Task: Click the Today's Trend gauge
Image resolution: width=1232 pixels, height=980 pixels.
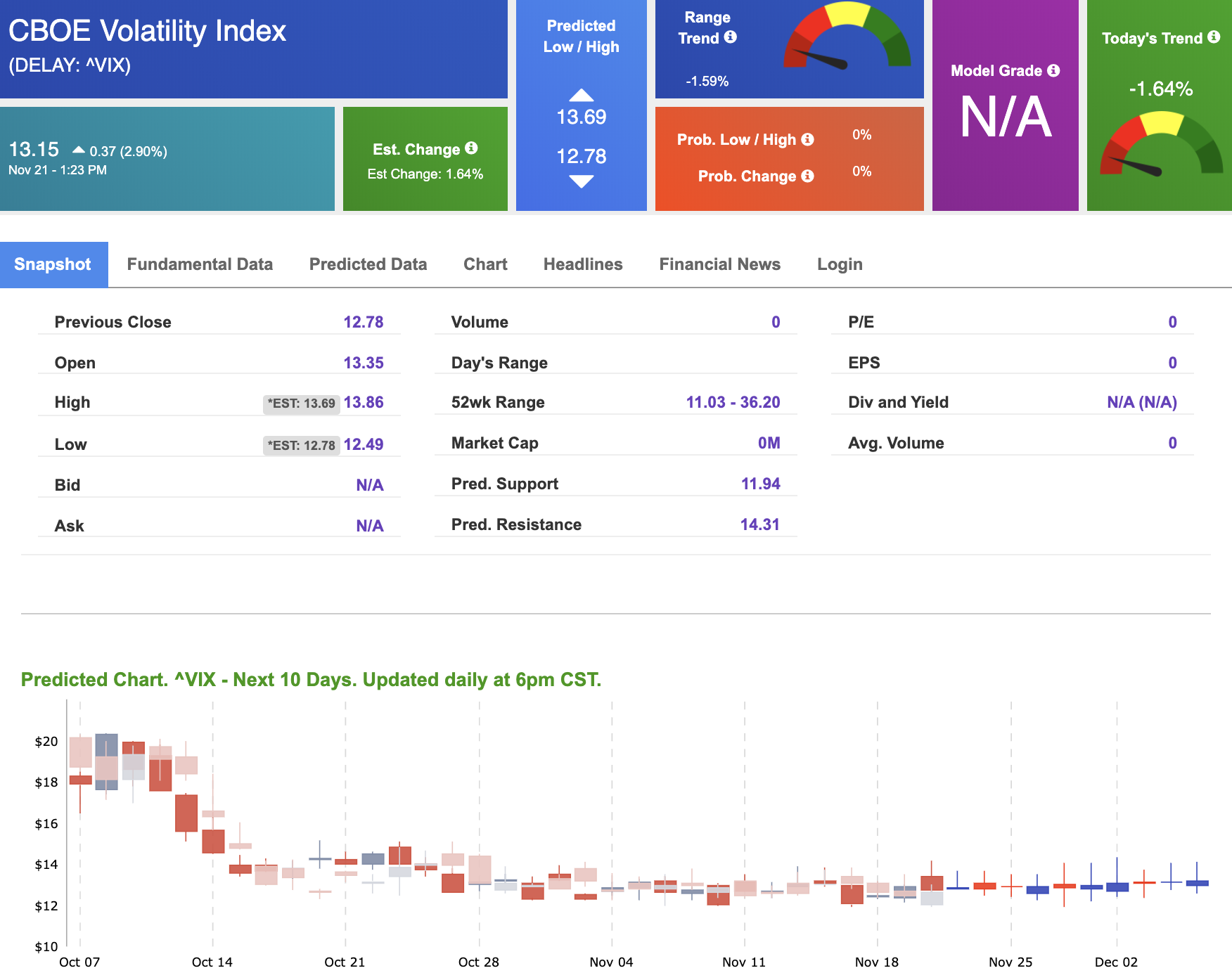Action: 1162,144
